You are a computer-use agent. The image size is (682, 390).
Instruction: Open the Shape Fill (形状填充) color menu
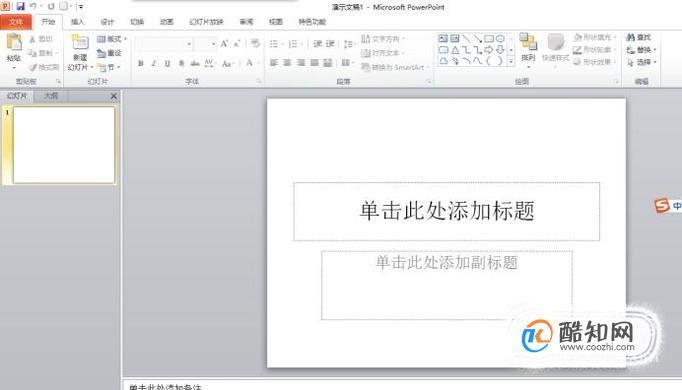(x=595, y=37)
